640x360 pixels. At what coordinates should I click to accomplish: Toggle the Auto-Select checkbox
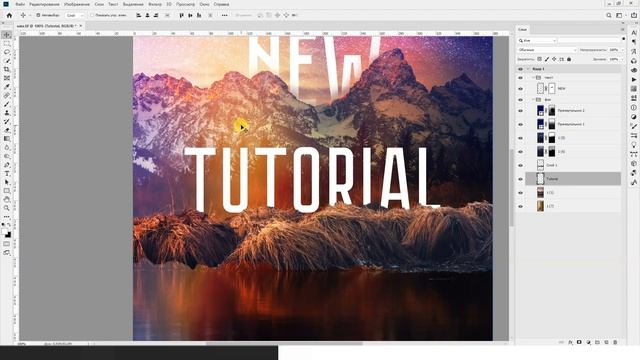(38, 15)
